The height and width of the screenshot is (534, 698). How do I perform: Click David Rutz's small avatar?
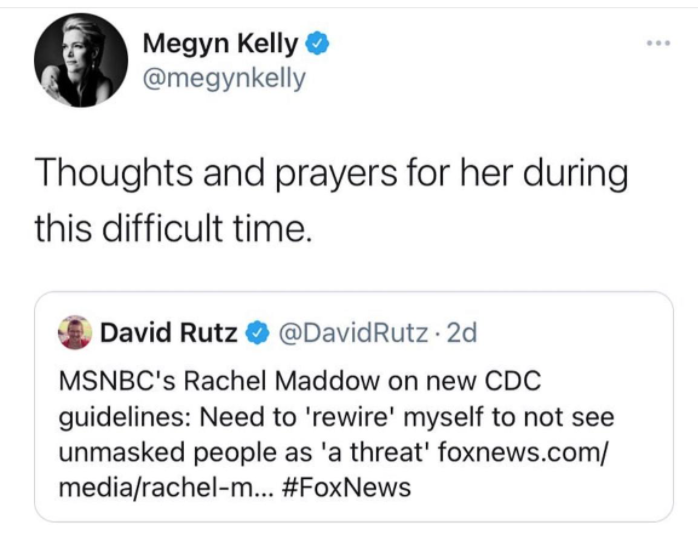(x=75, y=333)
